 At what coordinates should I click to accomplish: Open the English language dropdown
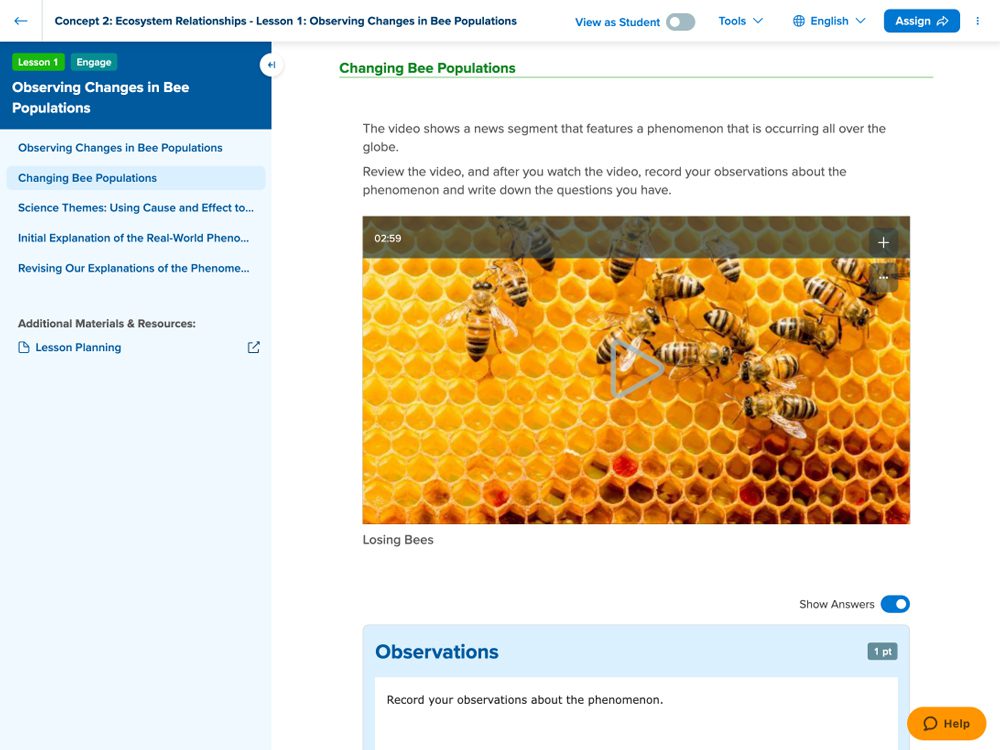(x=829, y=21)
